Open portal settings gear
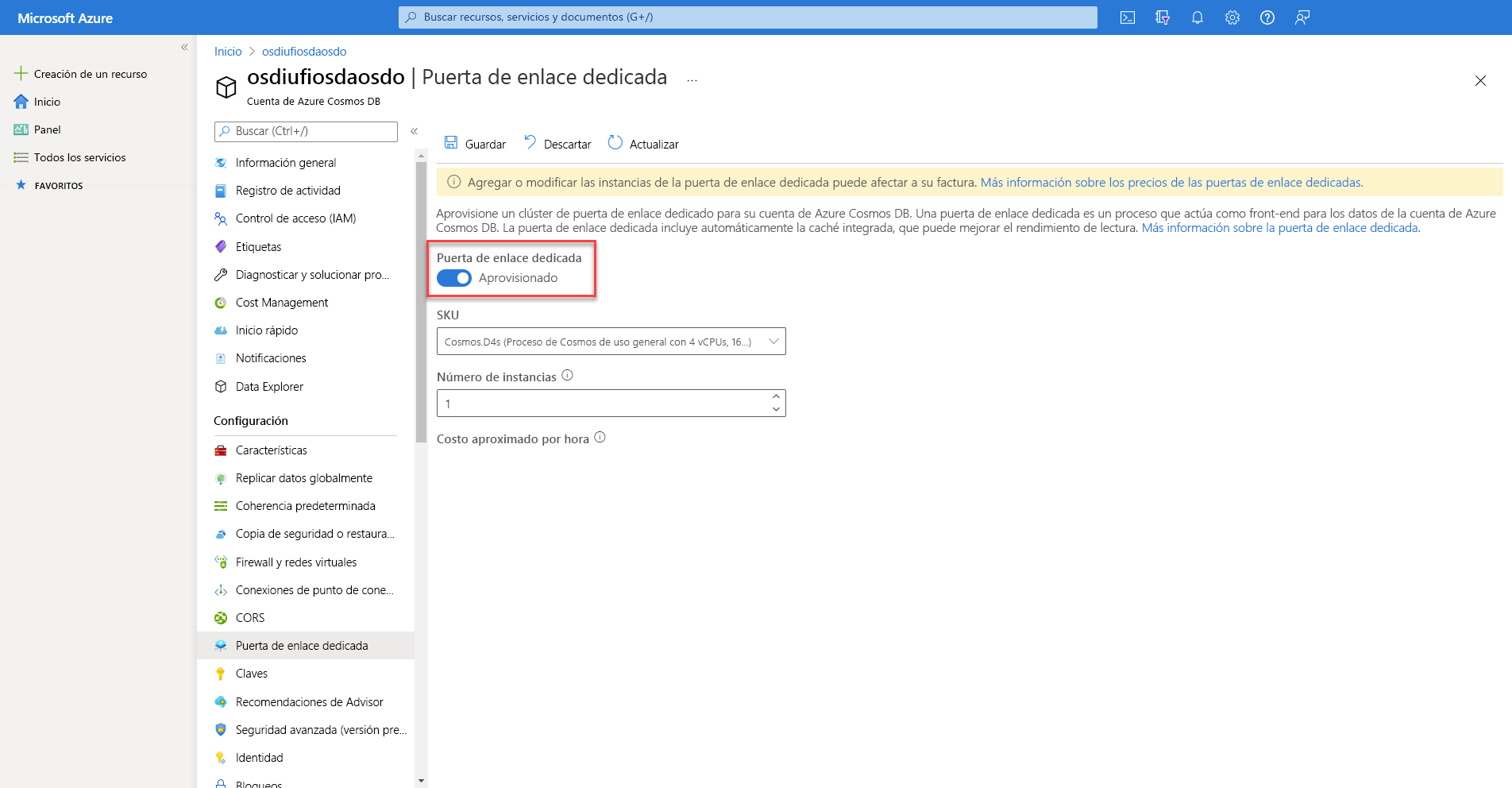This screenshot has width=1512, height=788. (x=1232, y=17)
